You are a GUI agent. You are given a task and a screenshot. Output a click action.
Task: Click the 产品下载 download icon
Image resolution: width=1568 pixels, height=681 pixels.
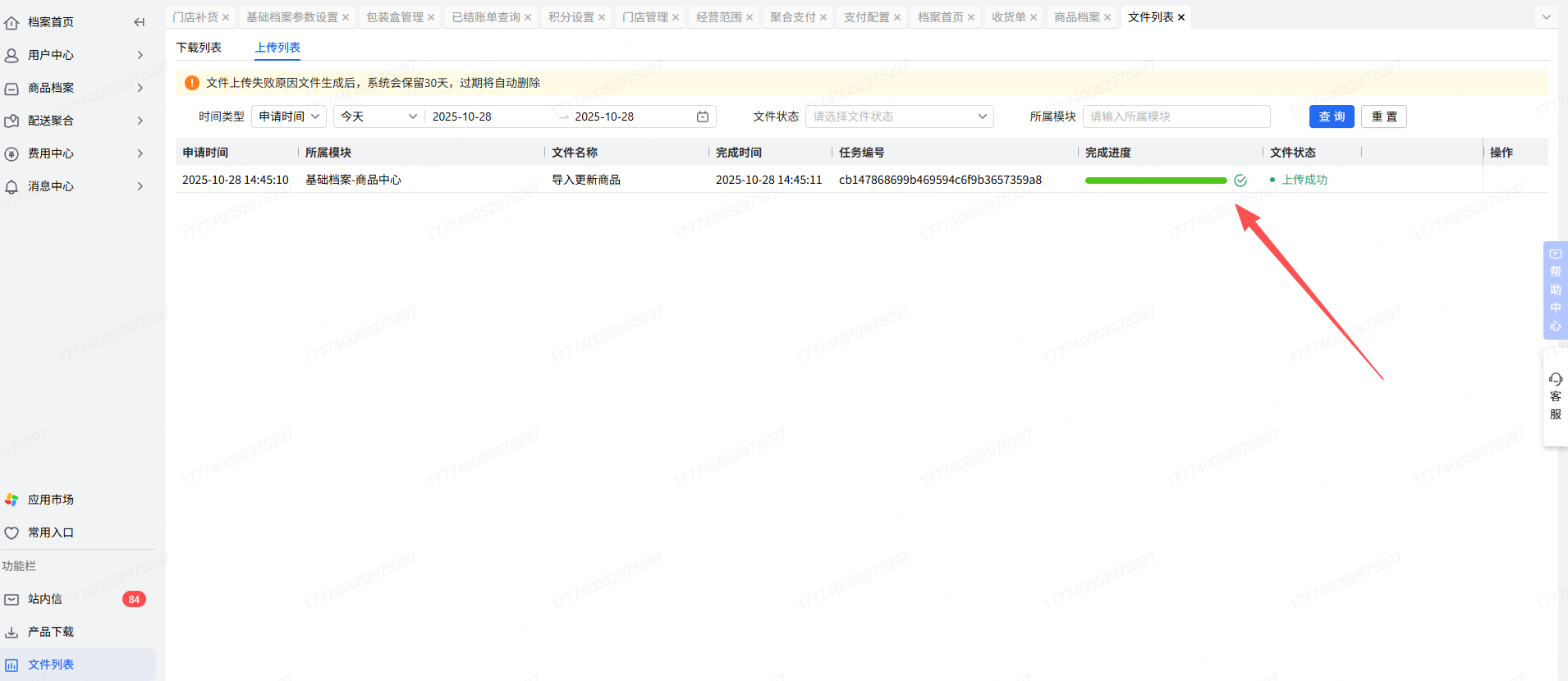[11, 632]
